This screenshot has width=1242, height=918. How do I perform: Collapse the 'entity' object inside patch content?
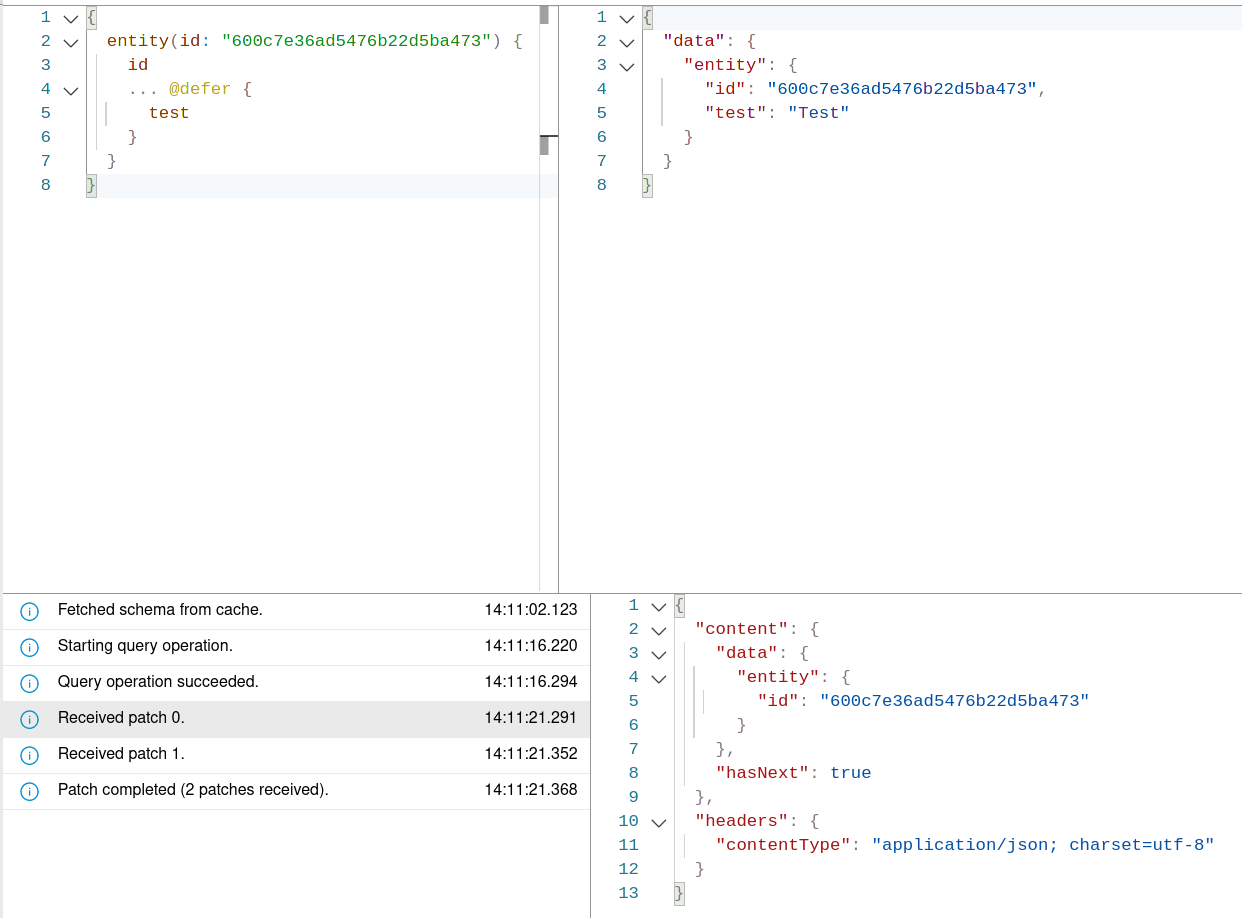pyautogui.click(x=658, y=678)
